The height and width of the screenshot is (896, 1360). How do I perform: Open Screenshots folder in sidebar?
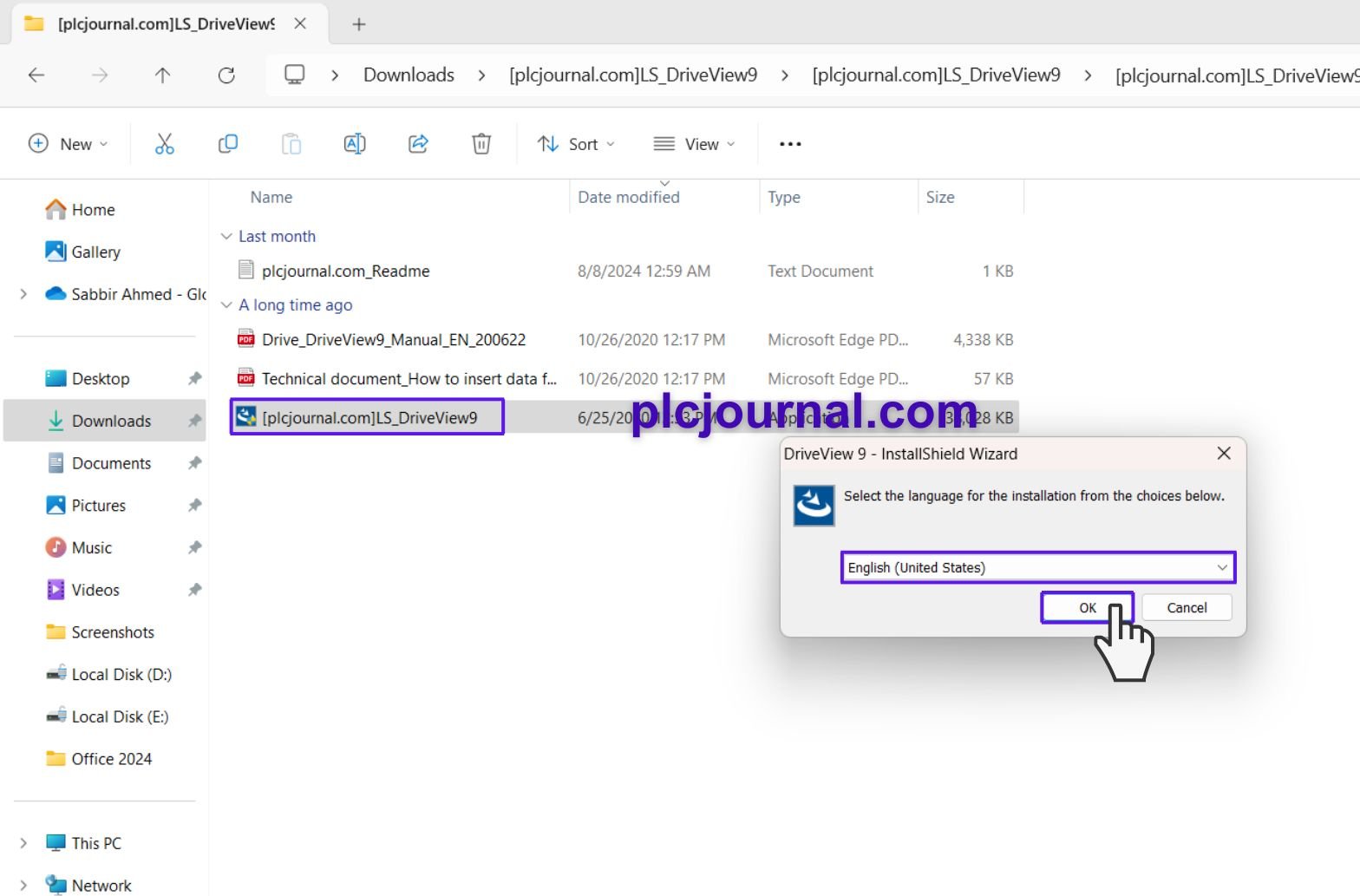(100, 632)
